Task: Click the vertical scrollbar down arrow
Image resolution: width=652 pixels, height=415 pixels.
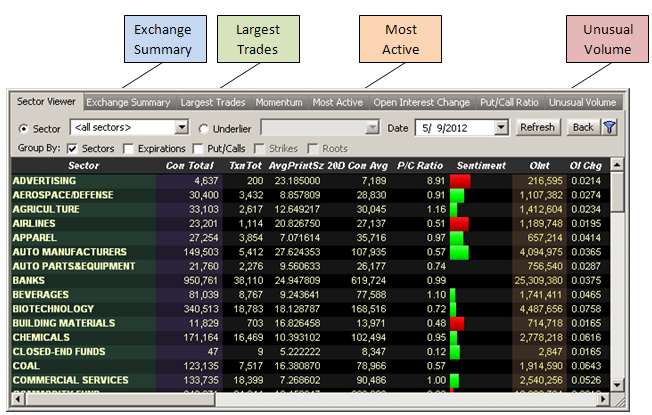Action: [617, 385]
